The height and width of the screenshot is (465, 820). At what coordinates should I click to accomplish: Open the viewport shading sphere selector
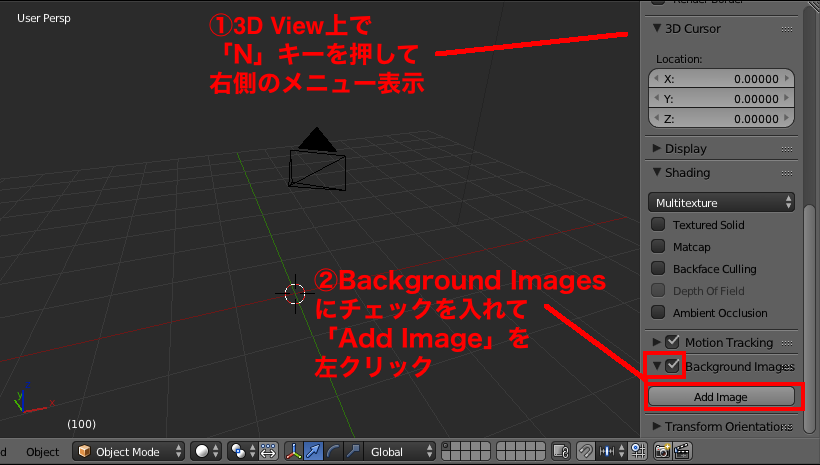(x=206, y=451)
